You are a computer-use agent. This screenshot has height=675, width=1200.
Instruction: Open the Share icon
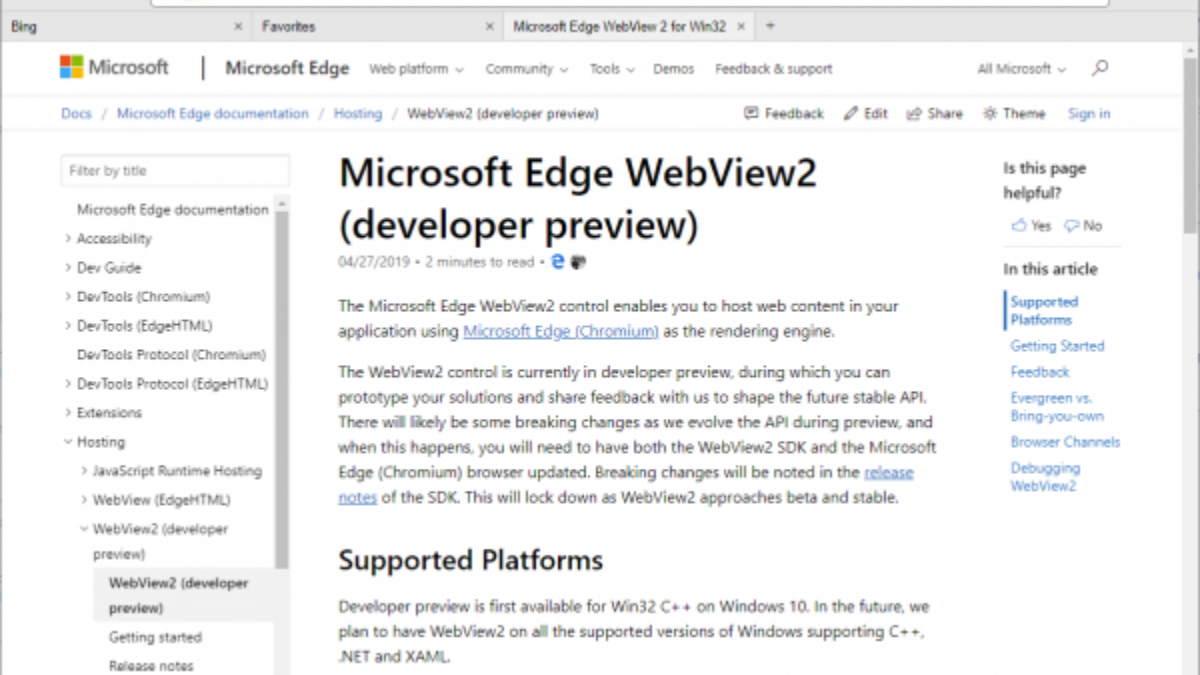pos(913,114)
